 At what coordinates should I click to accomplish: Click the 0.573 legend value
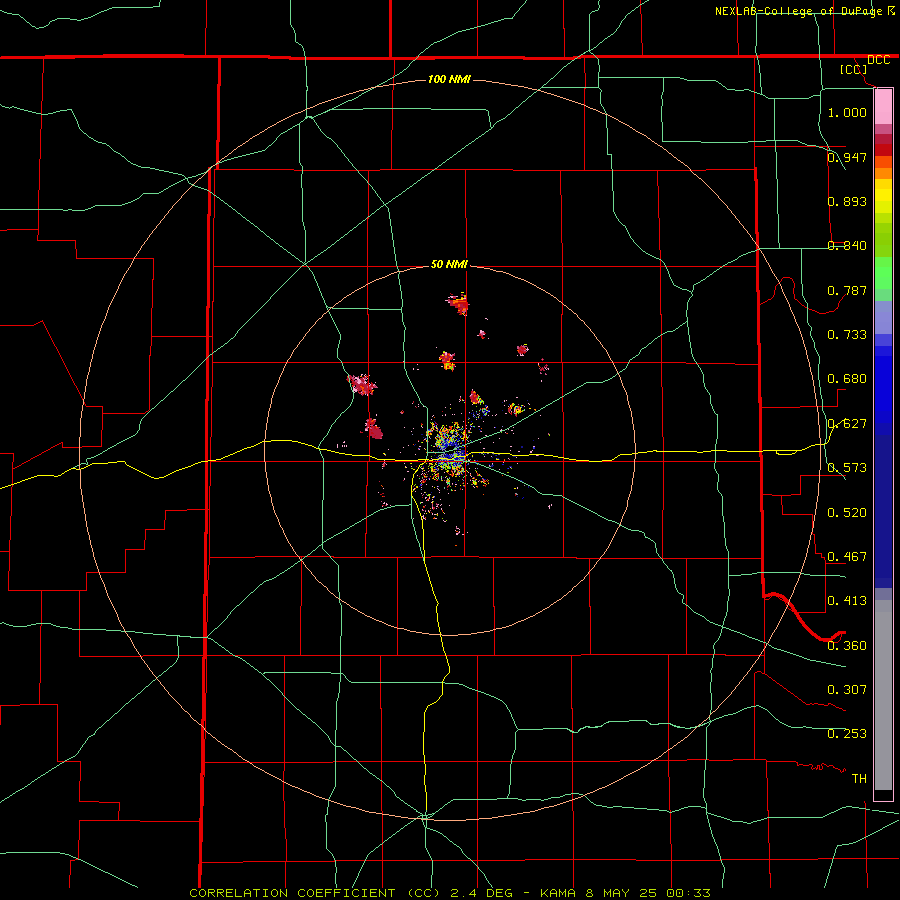(x=847, y=467)
